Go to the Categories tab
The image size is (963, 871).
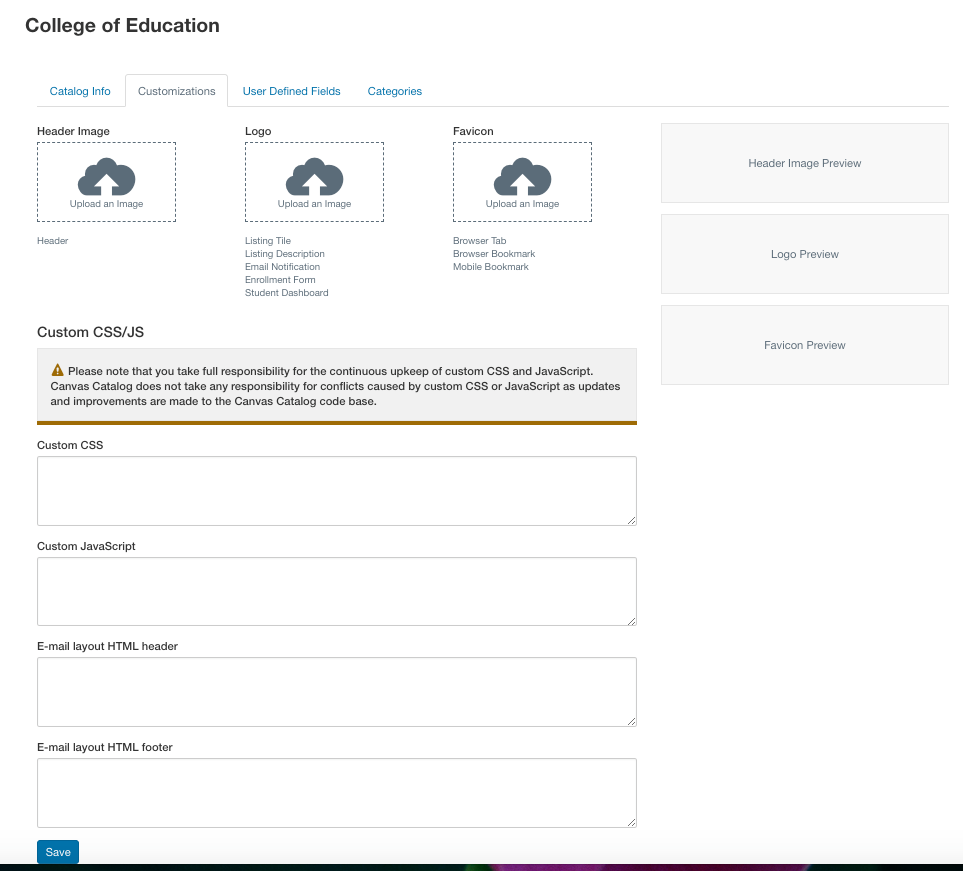click(x=394, y=91)
